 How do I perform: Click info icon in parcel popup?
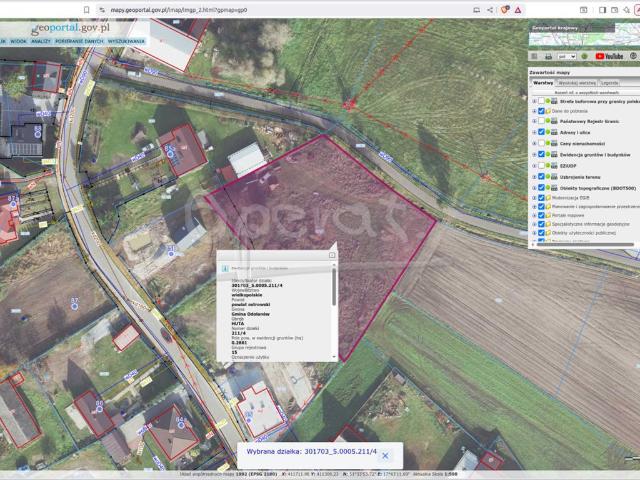tap(224, 268)
